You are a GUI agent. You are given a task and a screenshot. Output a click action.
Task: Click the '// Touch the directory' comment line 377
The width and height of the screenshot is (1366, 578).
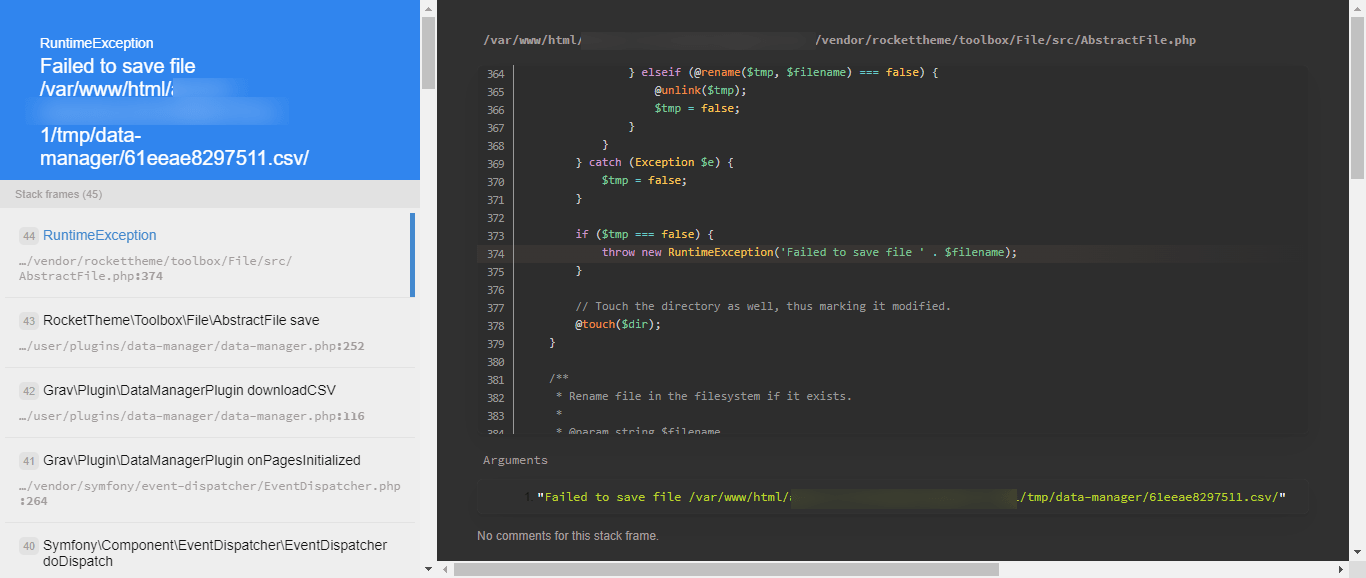763,307
